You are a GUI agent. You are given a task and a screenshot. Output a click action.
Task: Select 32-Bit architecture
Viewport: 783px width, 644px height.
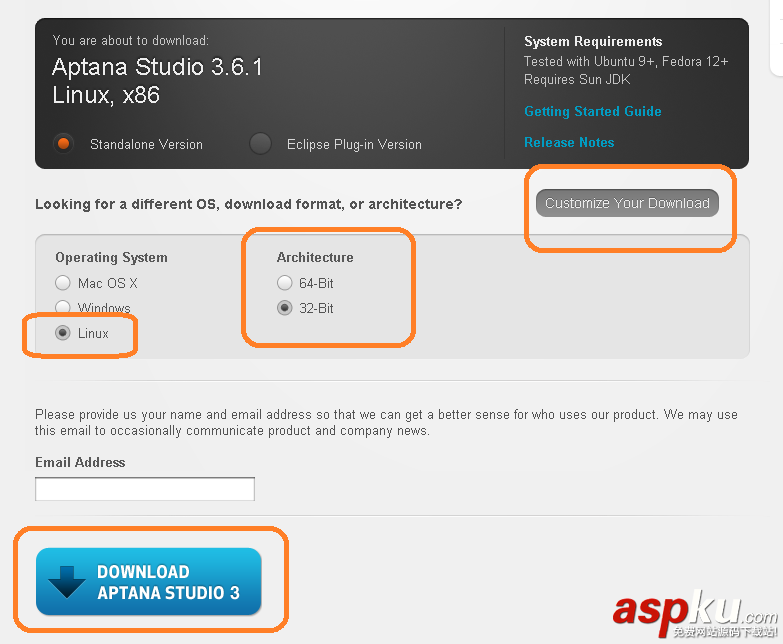click(285, 308)
